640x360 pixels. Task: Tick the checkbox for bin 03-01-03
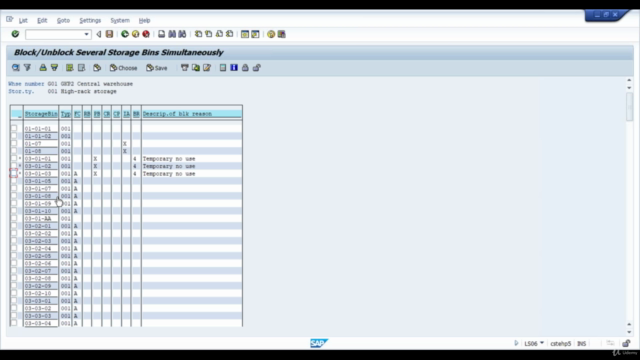[14, 173]
